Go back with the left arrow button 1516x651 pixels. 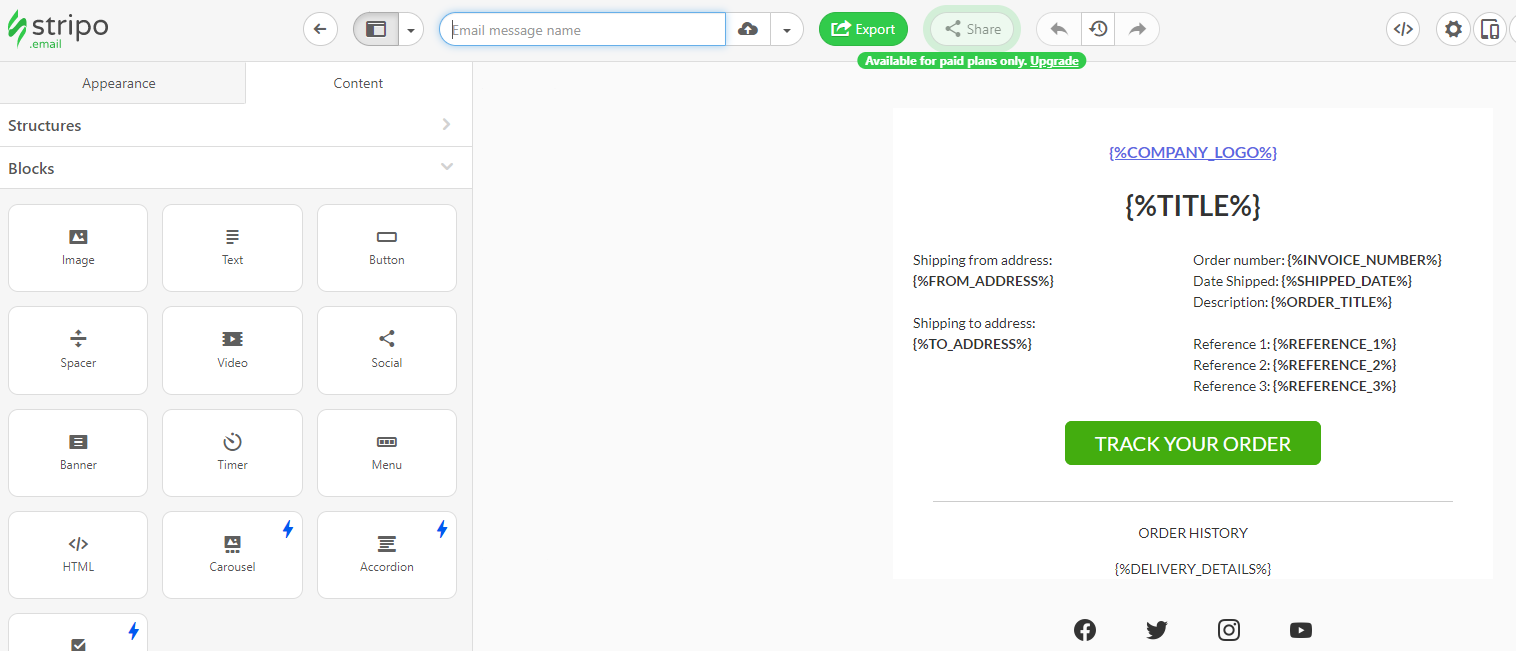coord(320,29)
